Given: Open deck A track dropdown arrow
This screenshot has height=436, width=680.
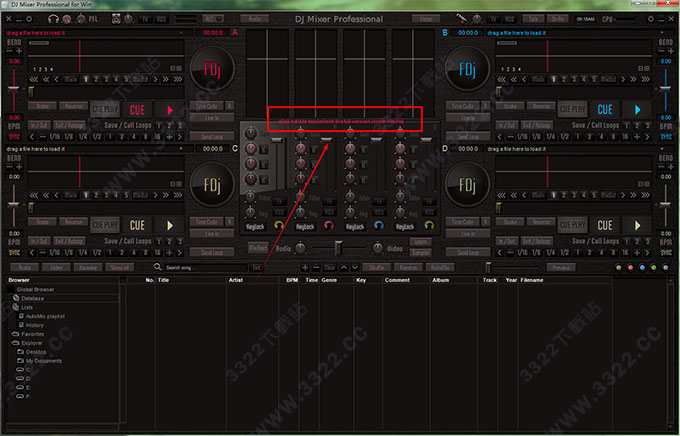Looking at the screenshot, I should coord(181,33).
